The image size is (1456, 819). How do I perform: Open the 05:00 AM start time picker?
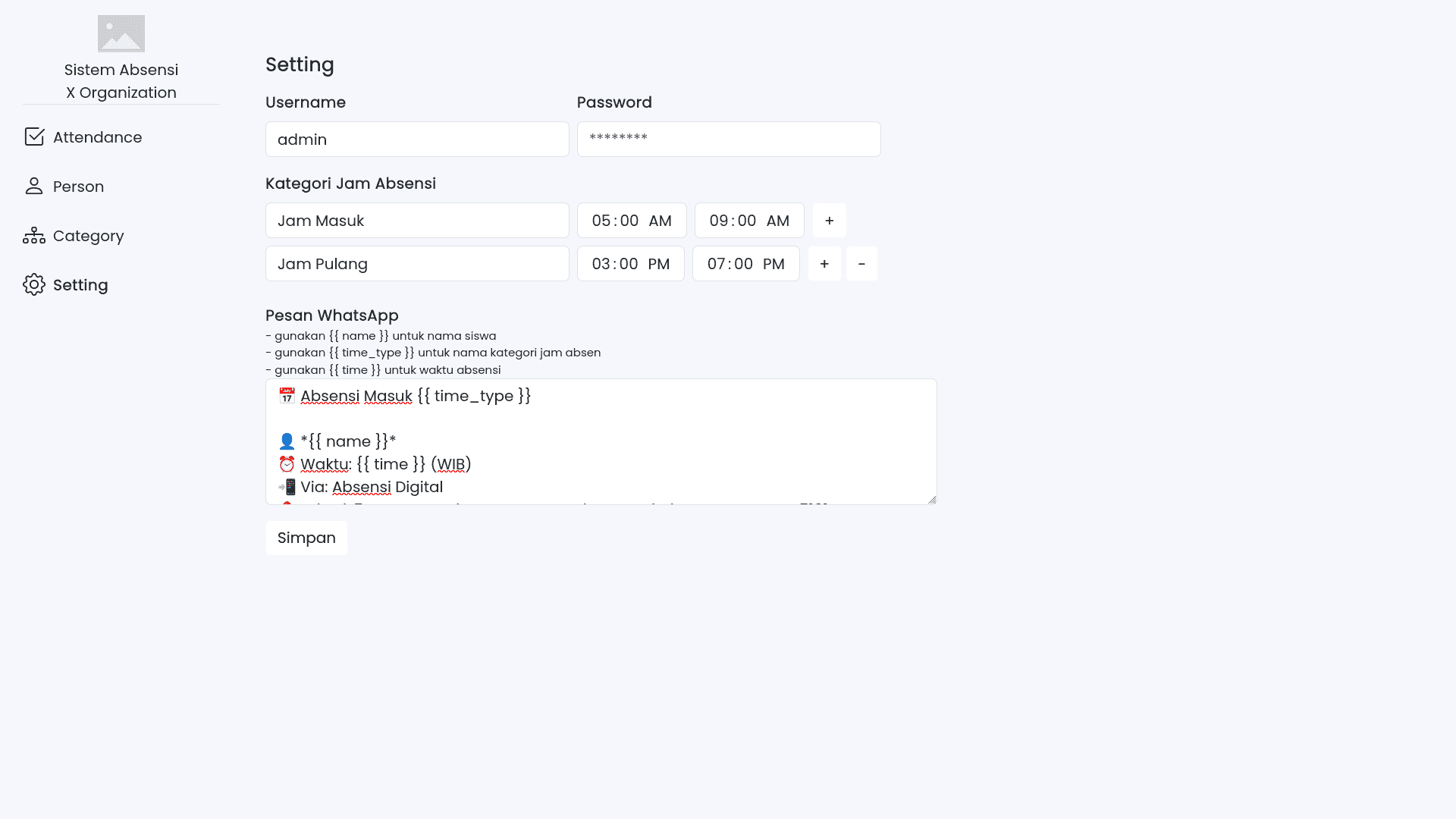(x=632, y=220)
